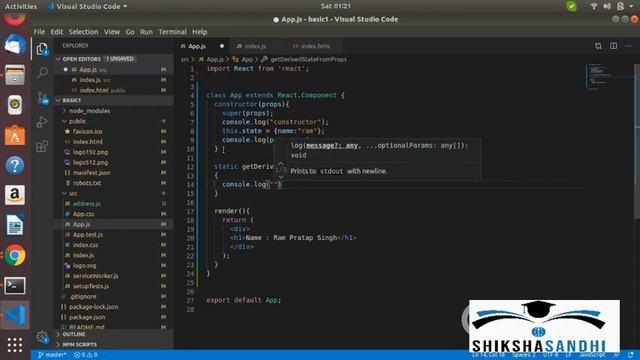Image resolution: width=640 pixels, height=360 pixels.
Task: Open the Source Control view
Action: [x=42, y=98]
